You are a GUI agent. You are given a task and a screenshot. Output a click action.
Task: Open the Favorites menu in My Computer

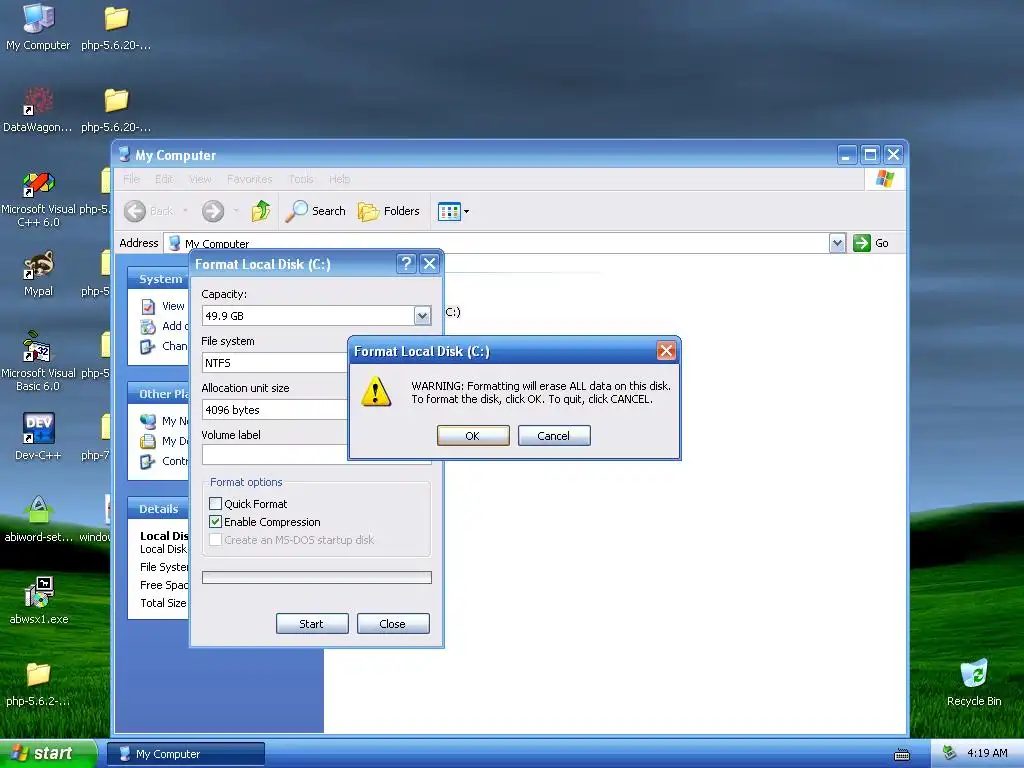click(x=249, y=179)
